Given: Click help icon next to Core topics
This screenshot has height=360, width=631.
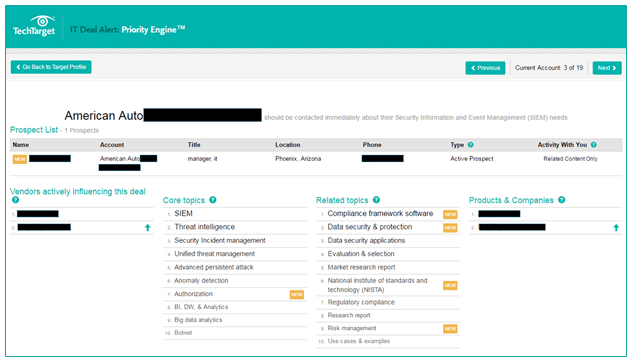Looking at the screenshot, I should pyautogui.click(x=212, y=200).
